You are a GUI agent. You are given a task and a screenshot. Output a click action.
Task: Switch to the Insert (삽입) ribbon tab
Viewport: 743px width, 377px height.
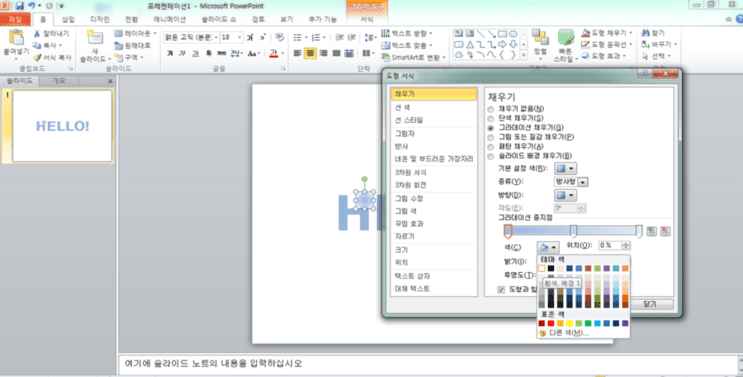pyautogui.click(x=68, y=19)
